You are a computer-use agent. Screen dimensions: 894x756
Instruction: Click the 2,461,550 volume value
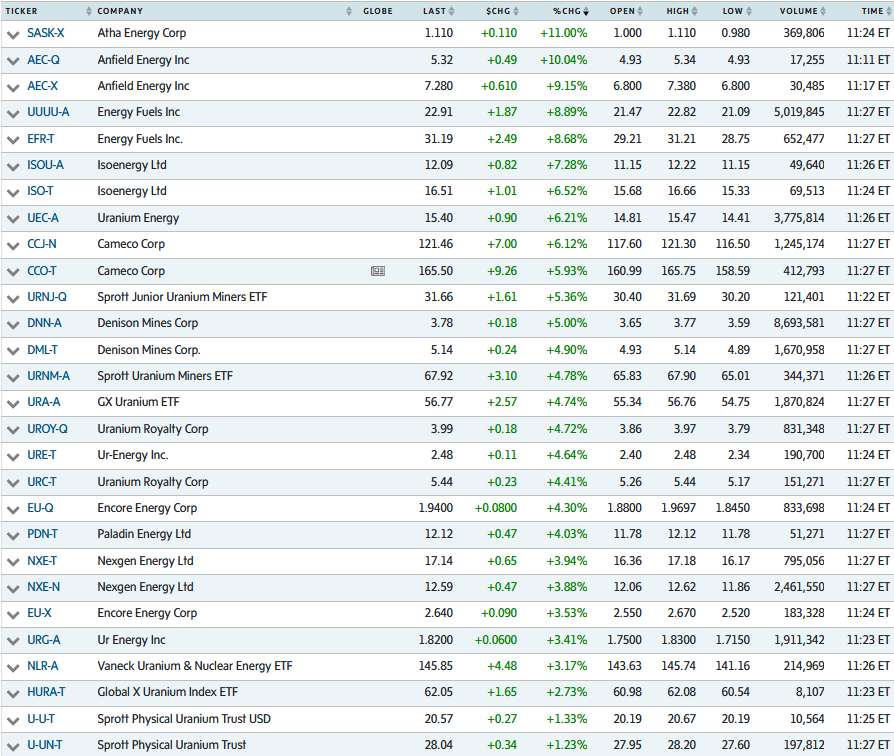(x=799, y=587)
